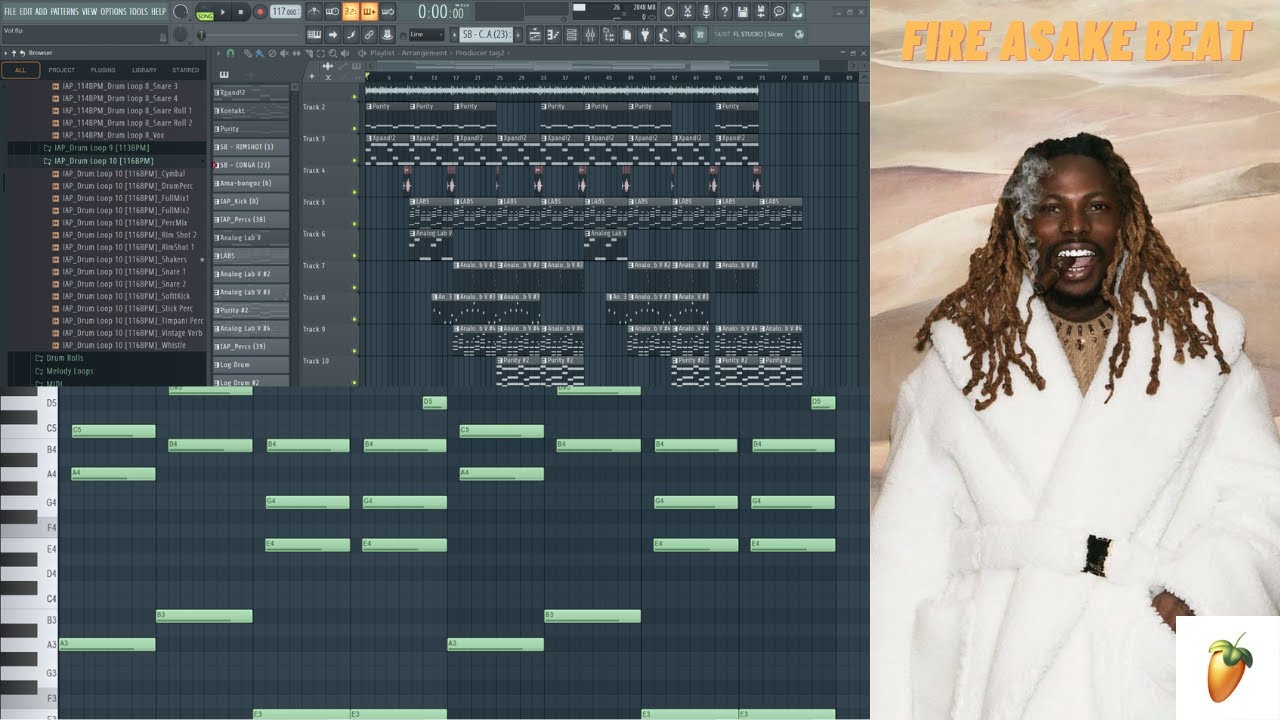This screenshot has width=1280, height=720.
Task: Click the undo history icon
Action: pyautogui.click(x=669, y=12)
